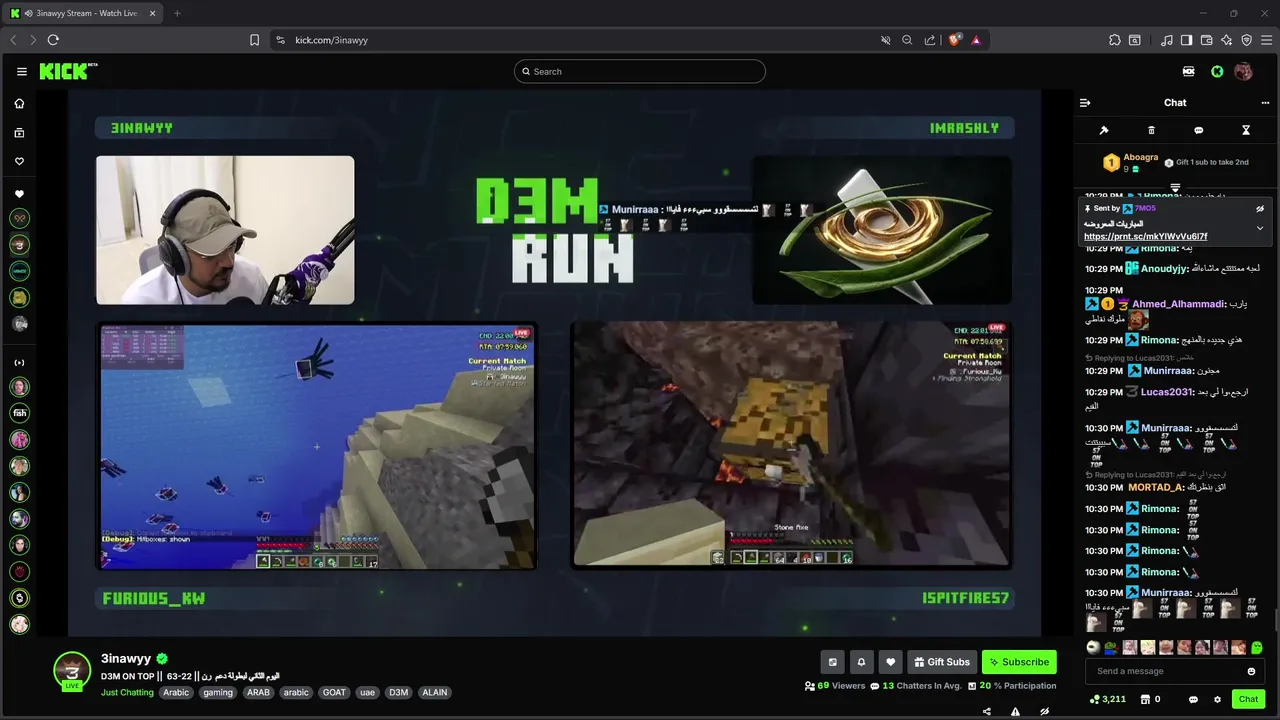Click the 3inawyy channel avatar
The image size is (1280, 720).
[x=72, y=671]
